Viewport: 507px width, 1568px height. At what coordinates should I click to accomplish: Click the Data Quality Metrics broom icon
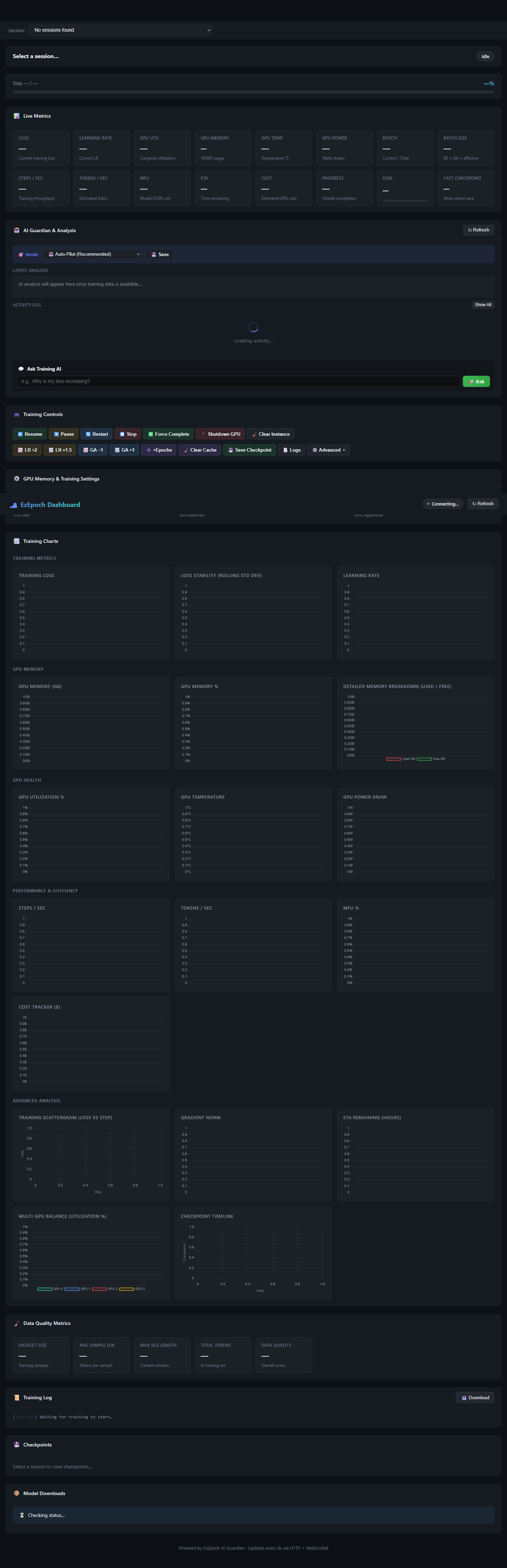click(17, 1323)
